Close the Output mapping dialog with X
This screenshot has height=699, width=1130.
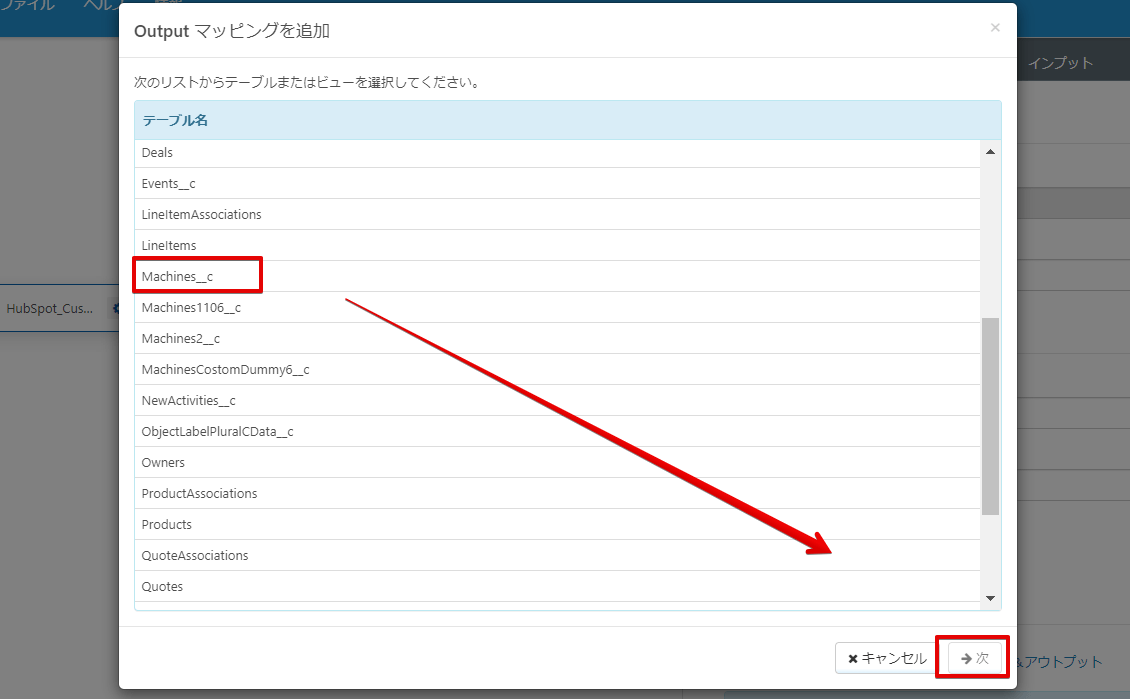(995, 27)
